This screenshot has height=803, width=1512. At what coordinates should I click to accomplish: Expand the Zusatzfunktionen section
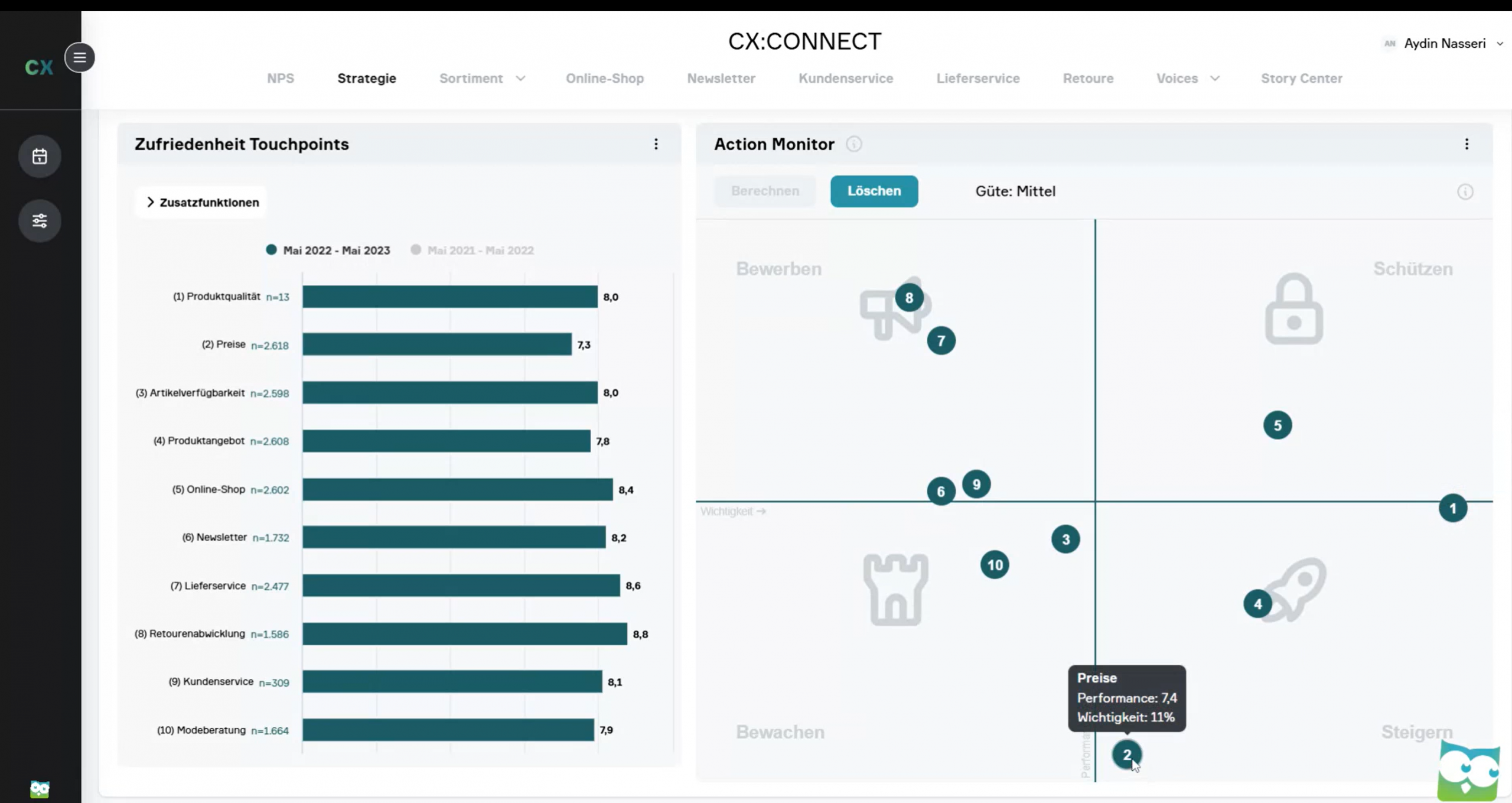click(x=202, y=202)
